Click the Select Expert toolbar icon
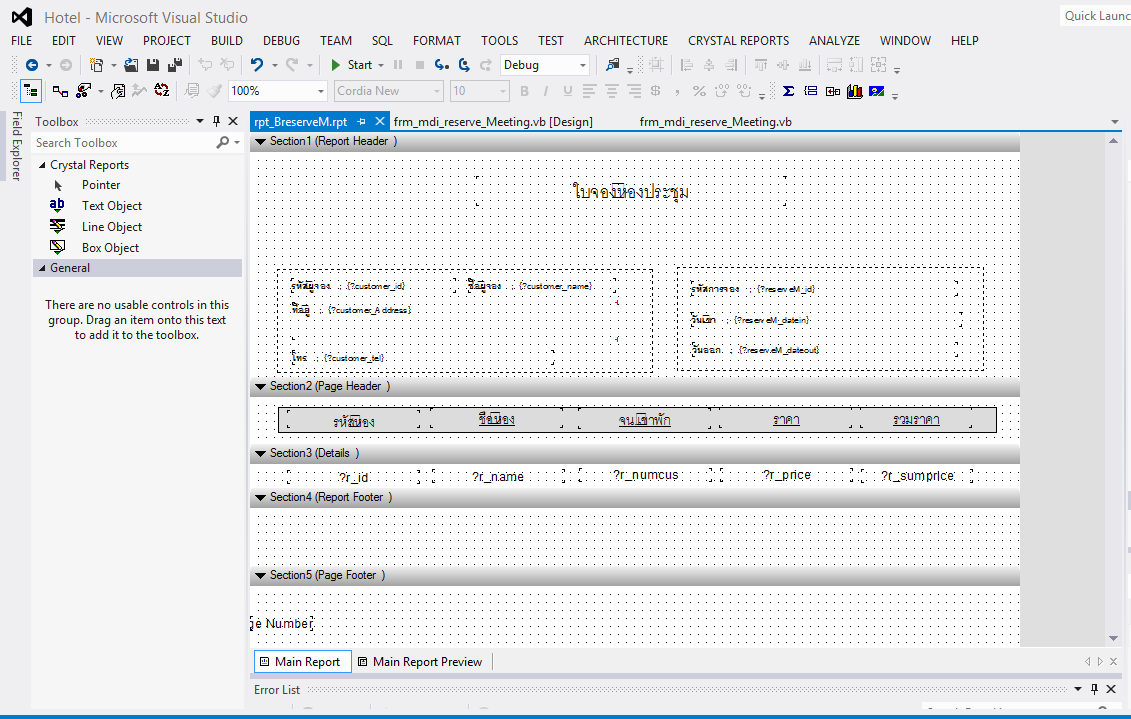Screen dimensions: 1131x719 coord(84,91)
